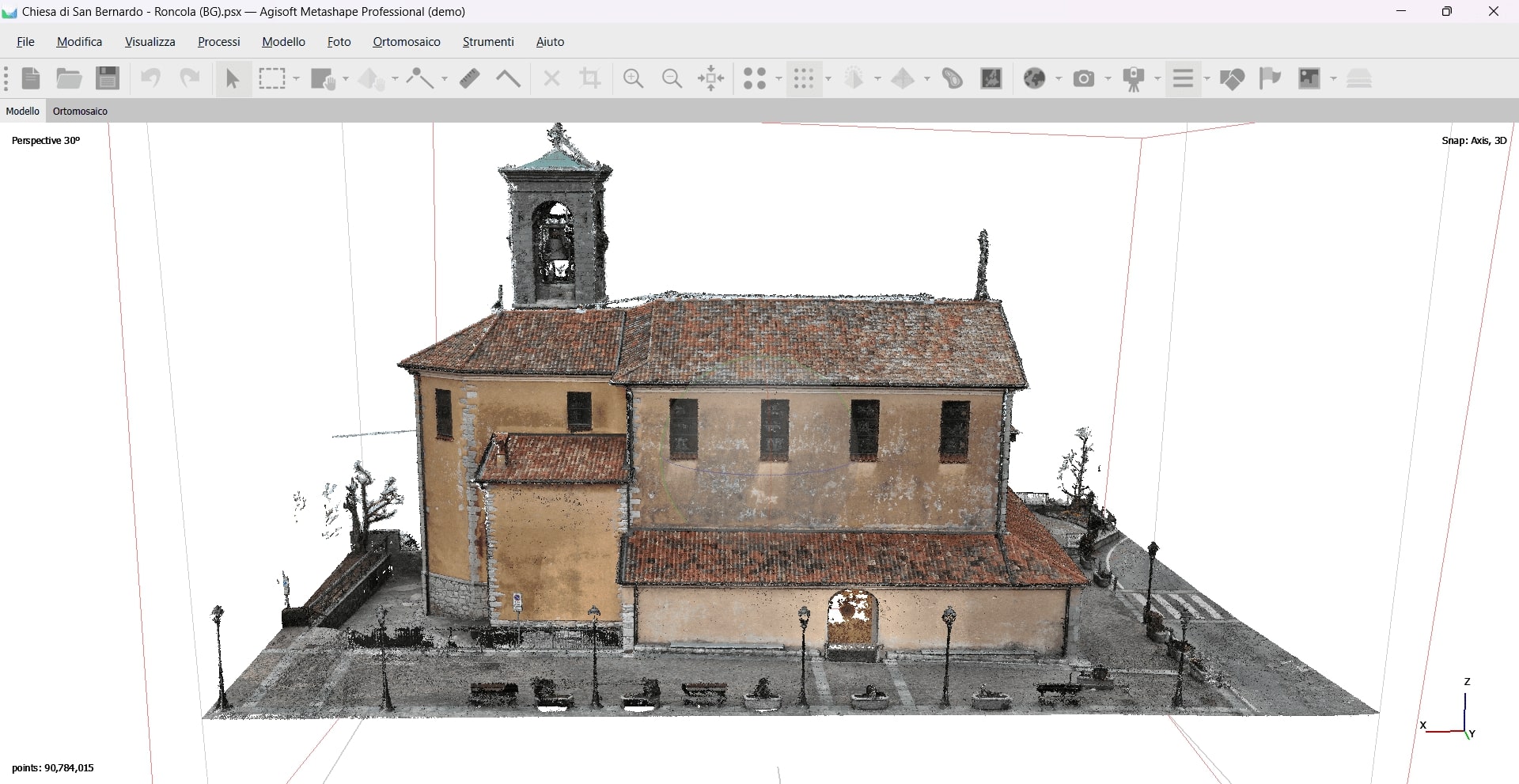Screen dimensions: 1519x784
Task: Open the Strumenti menu
Action: tap(488, 42)
